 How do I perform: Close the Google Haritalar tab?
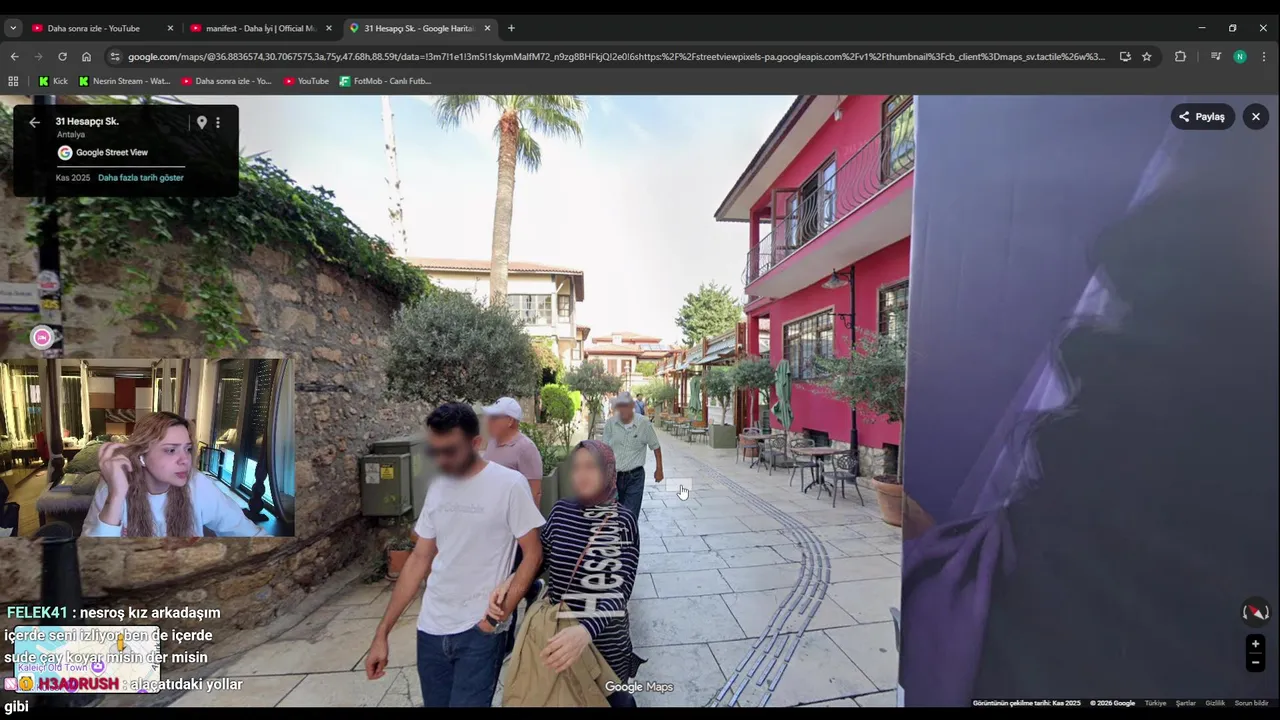point(487,28)
